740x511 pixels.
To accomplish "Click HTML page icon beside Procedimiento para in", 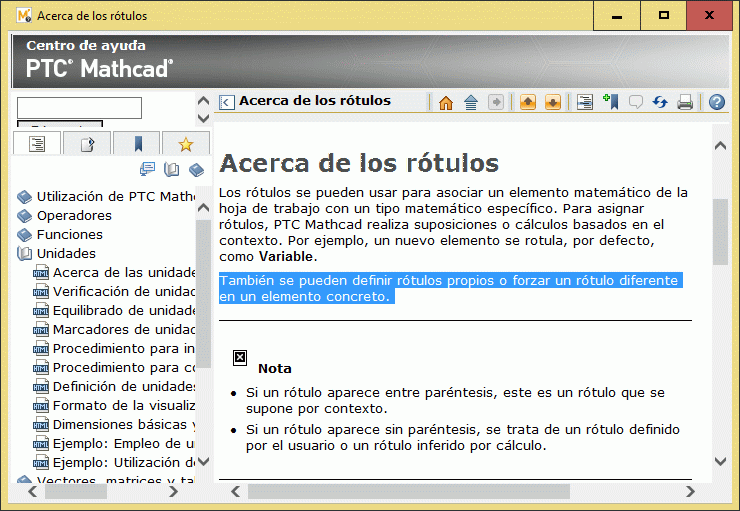I will (x=41, y=349).
